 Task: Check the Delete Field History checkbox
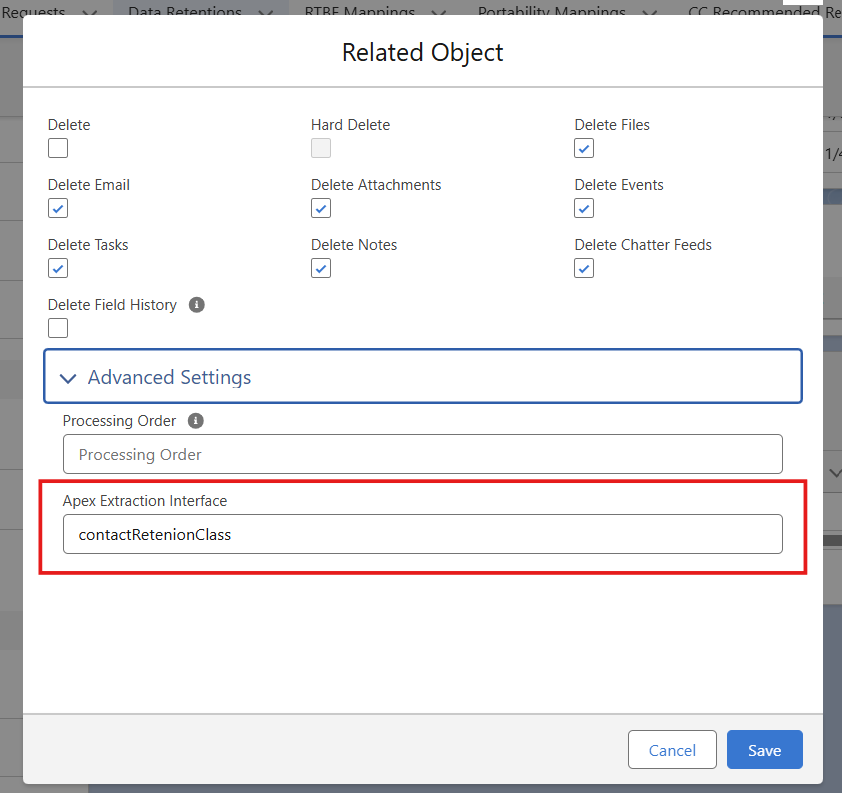click(x=58, y=328)
